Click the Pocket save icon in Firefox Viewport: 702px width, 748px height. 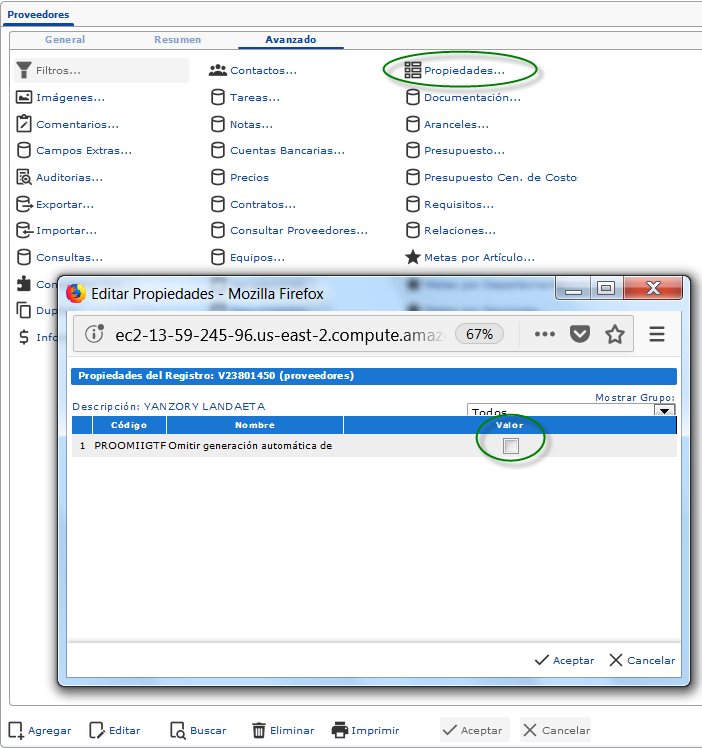click(x=580, y=334)
